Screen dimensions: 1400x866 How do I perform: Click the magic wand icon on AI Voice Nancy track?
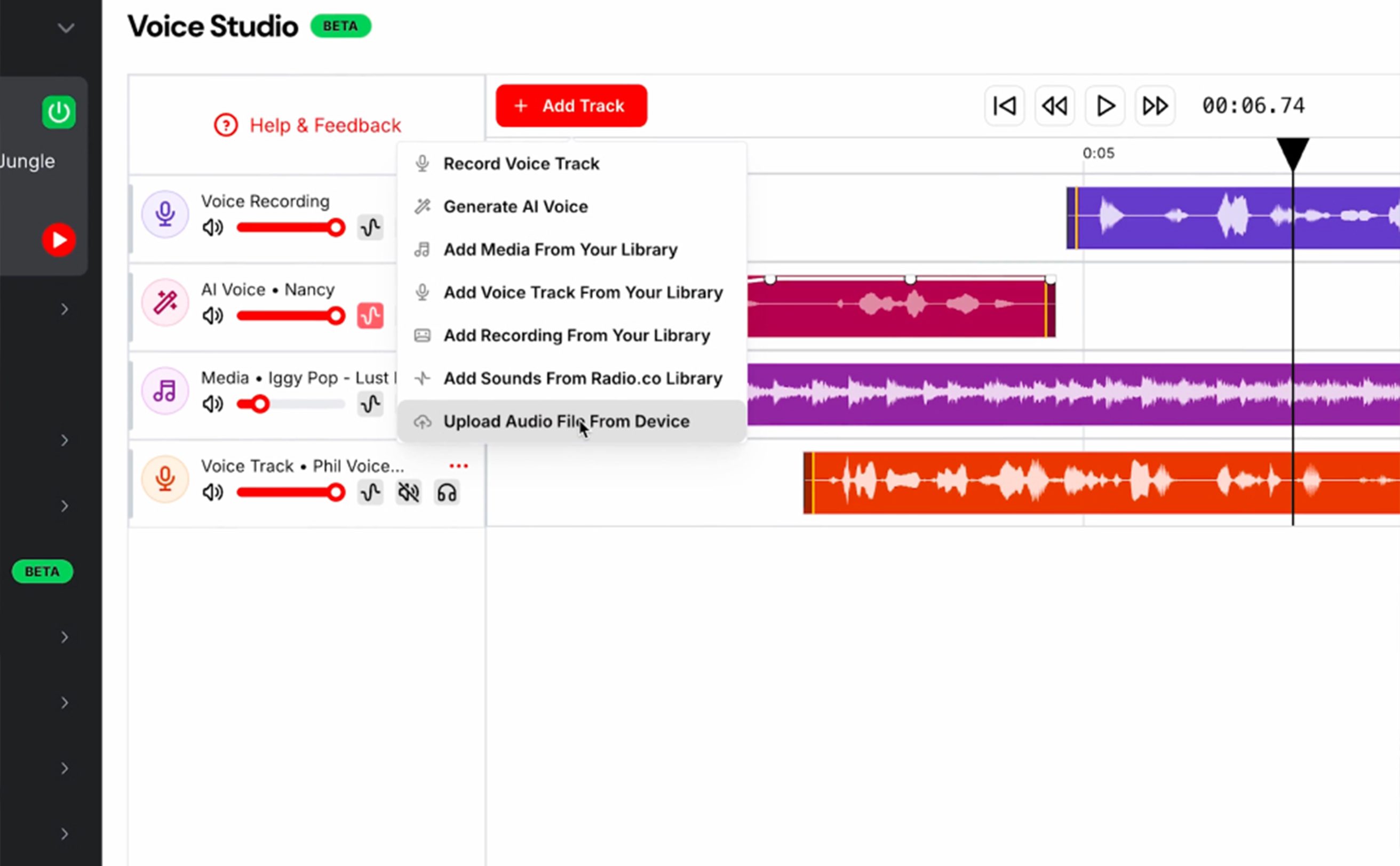tap(164, 302)
